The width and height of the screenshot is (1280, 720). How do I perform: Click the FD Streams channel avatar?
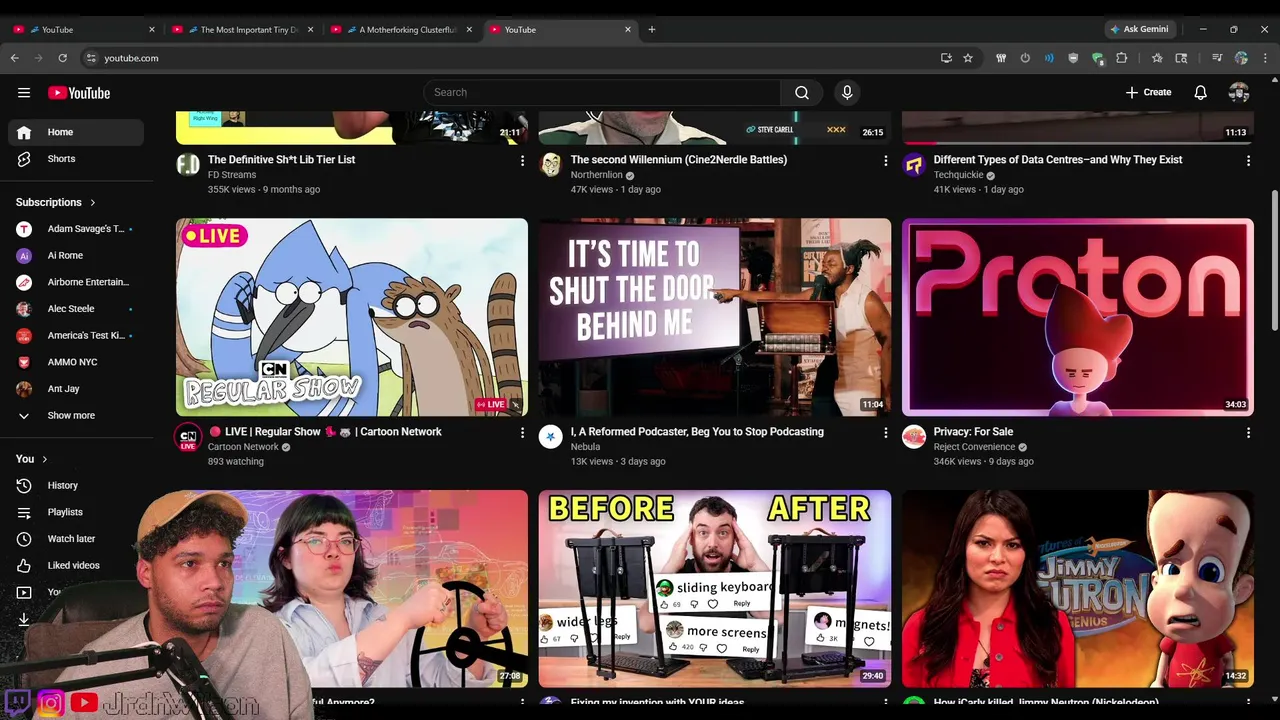point(188,165)
